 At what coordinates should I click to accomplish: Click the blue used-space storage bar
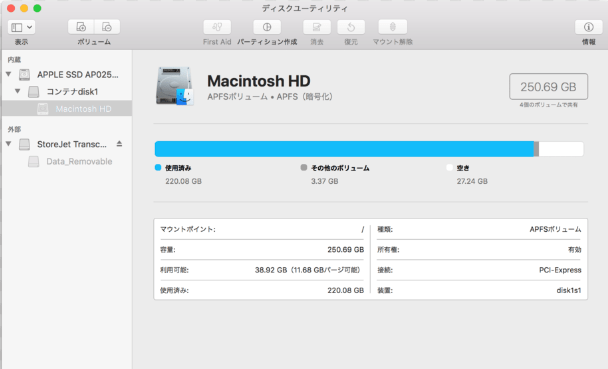coord(344,149)
